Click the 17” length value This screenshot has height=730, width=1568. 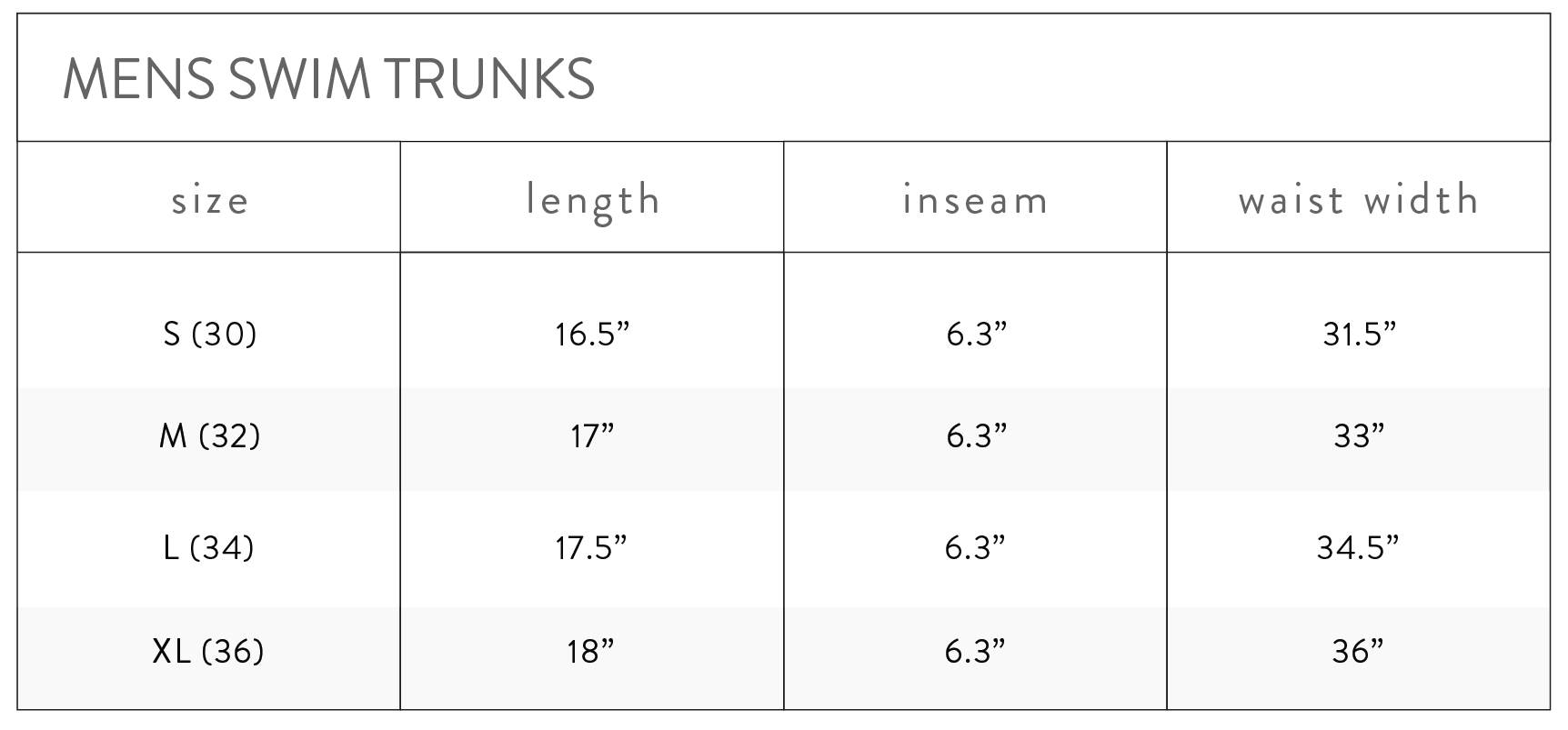click(x=593, y=437)
